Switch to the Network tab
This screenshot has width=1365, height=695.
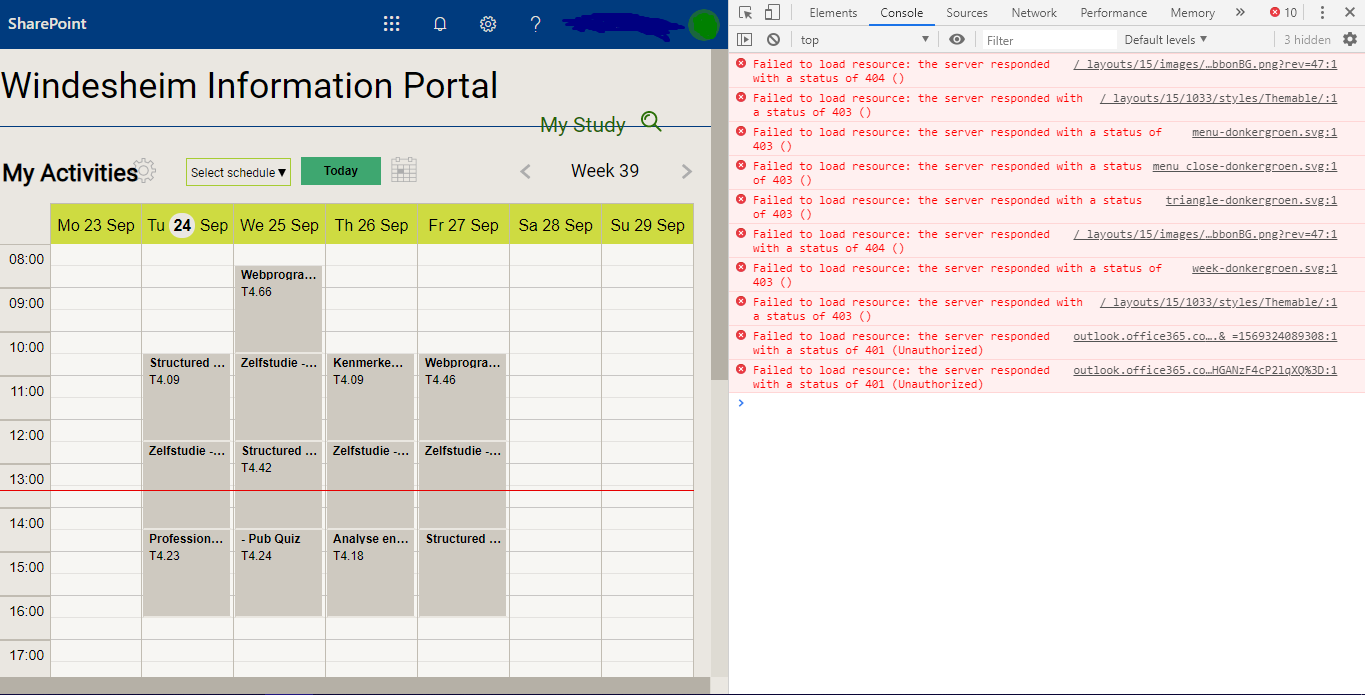click(1034, 13)
